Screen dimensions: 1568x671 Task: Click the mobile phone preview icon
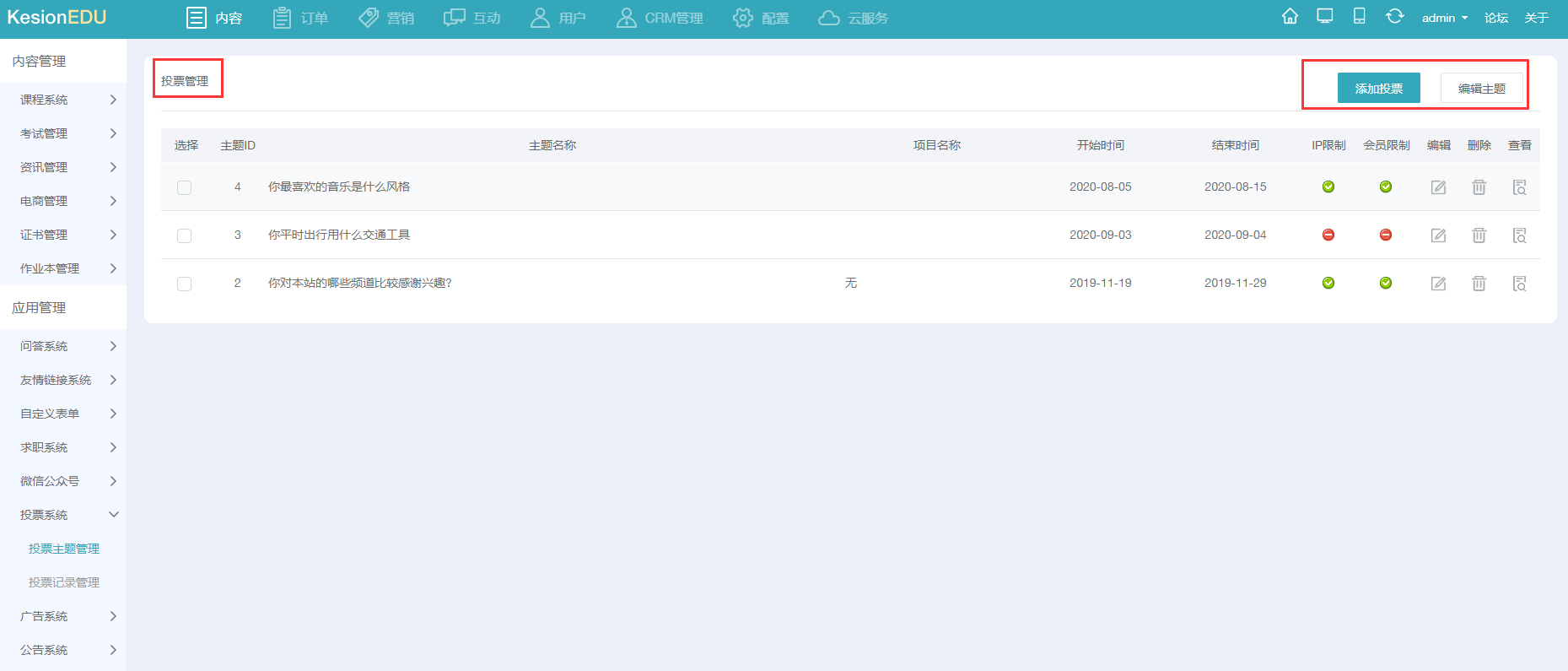click(x=1360, y=17)
